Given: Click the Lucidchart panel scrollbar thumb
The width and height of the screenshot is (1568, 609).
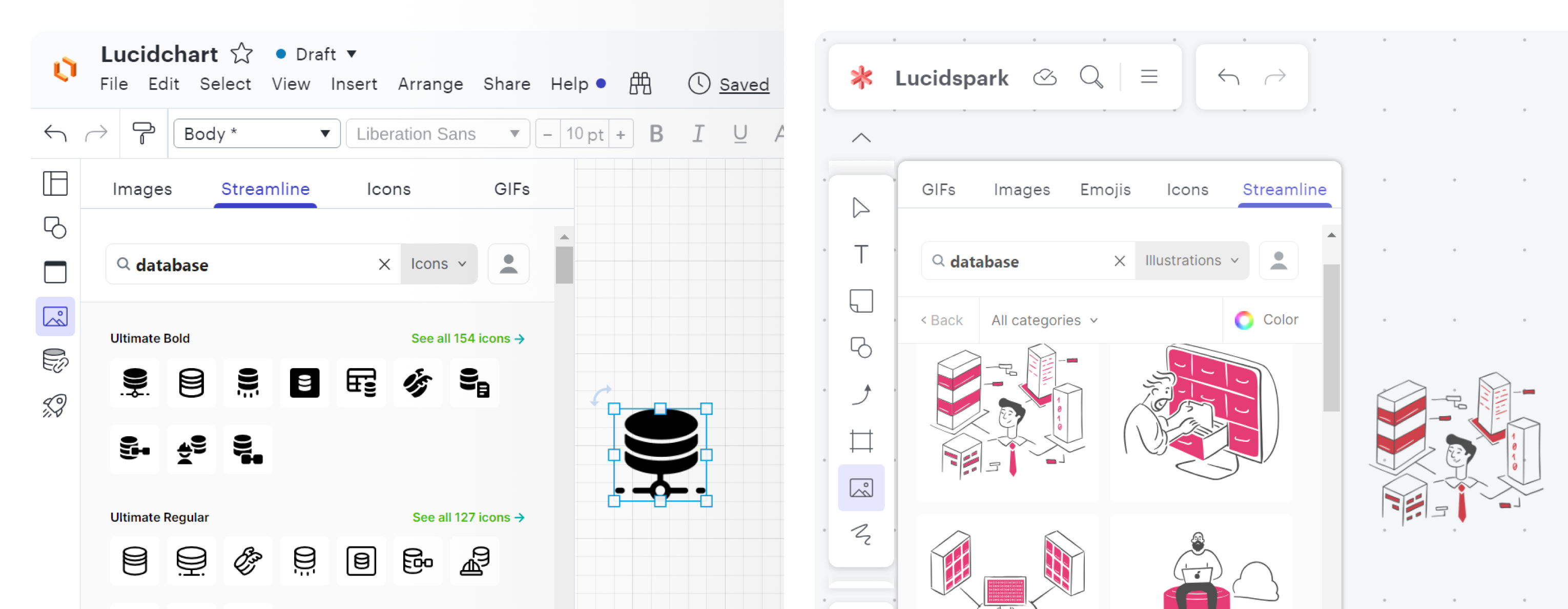Looking at the screenshot, I should (564, 265).
